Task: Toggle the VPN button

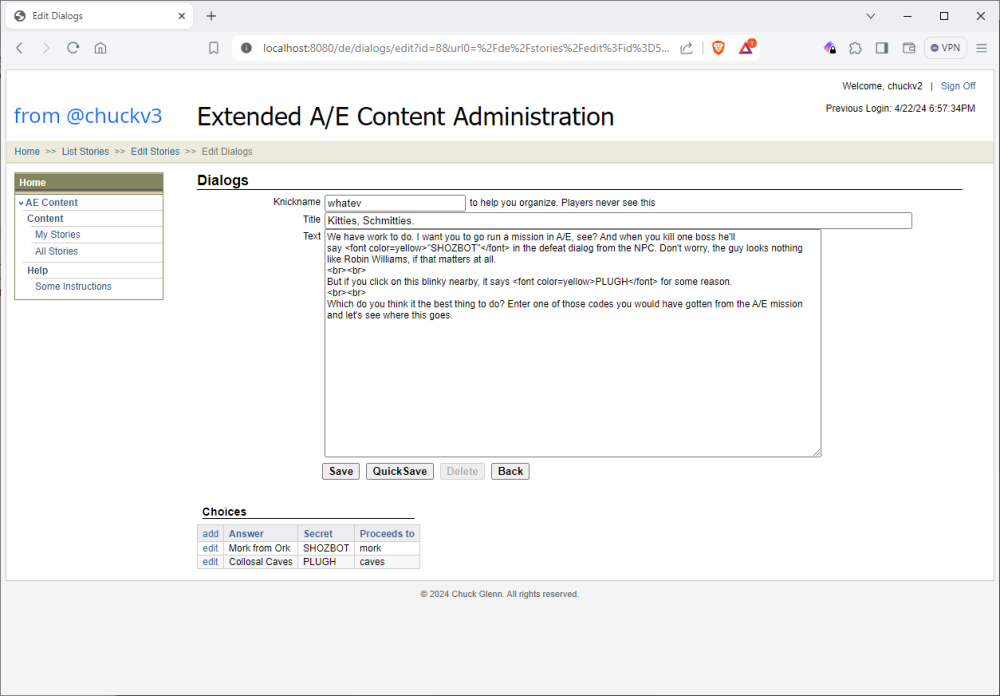Action: click(945, 48)
